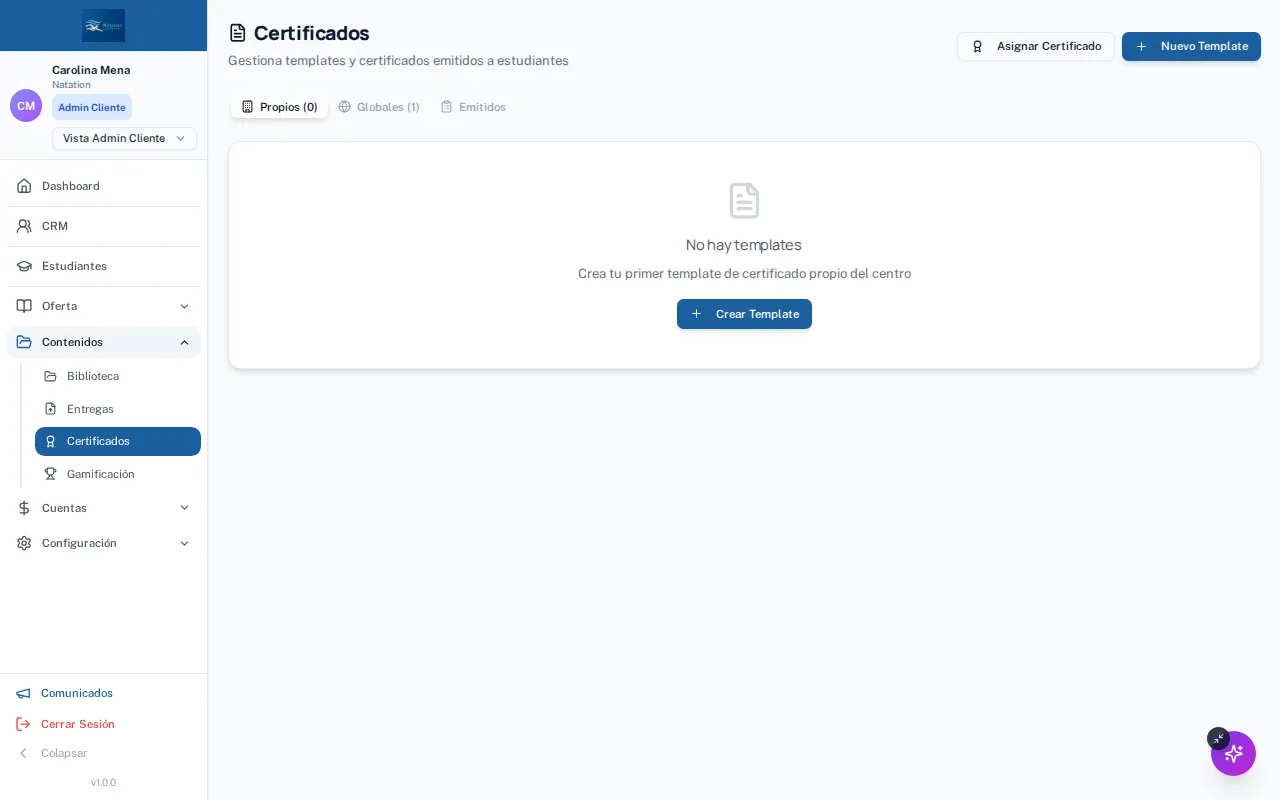Click the Admin Cliente role badge
1280x800 pixels.
pyautogui.click(x=92, y=107)
